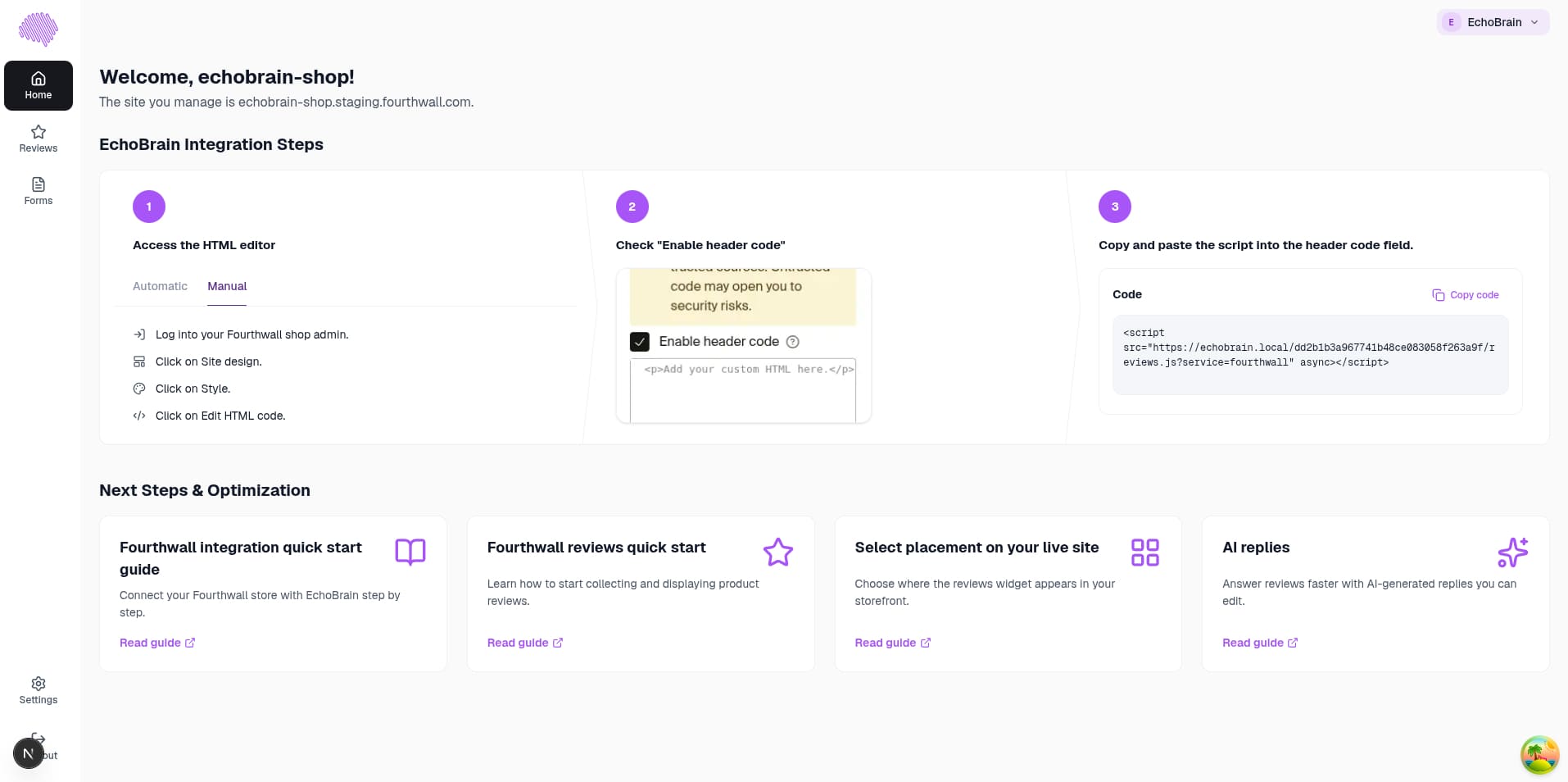1568x782 pixels.
Task: Click the layout icon beside Click on Site design
Action: click(139, 361)
